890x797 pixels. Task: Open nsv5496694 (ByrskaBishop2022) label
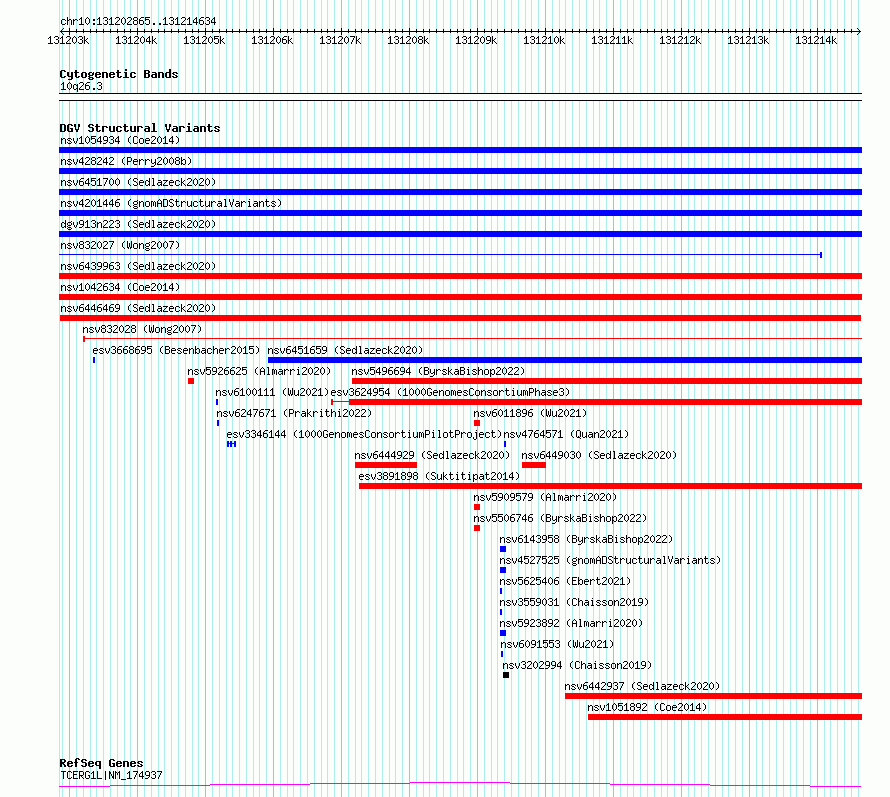point(438,371)
